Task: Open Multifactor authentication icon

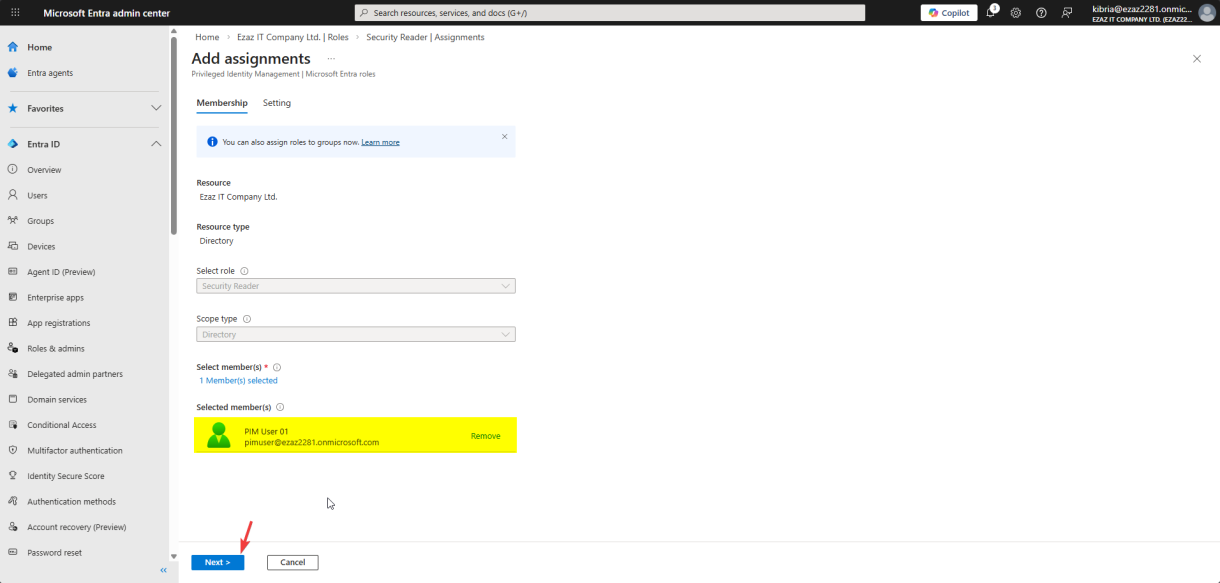Action: [13, 450]
